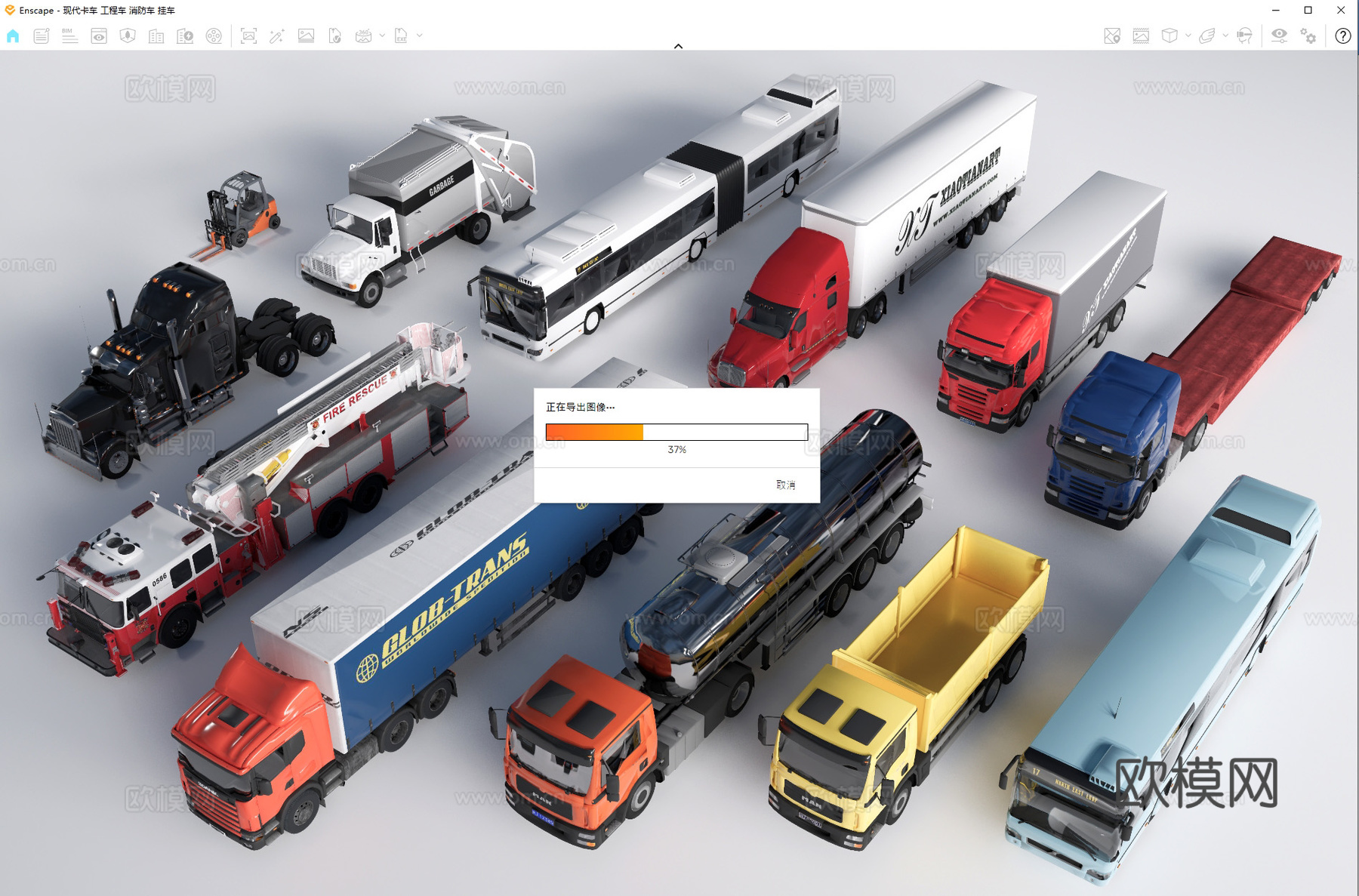Viewport: 1359px width, 896px height.
Task: Go to the Home view icon
Action: (13, 35)
